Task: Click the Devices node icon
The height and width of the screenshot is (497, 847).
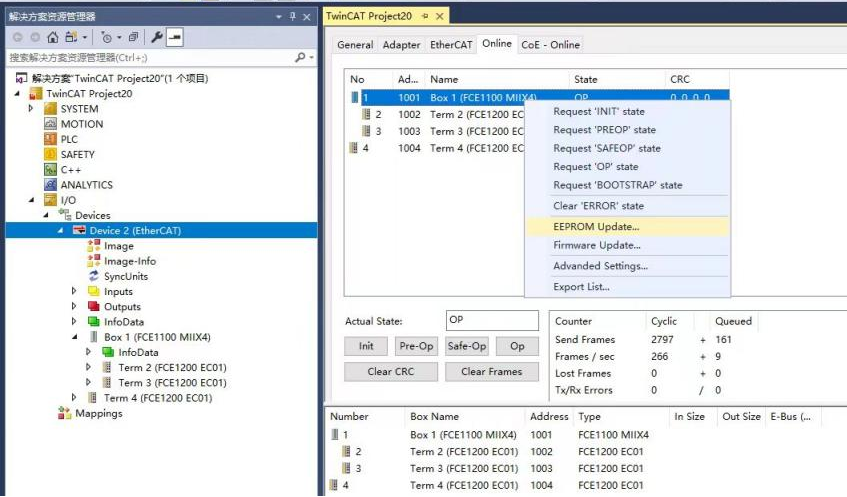Action: point(65,215)
